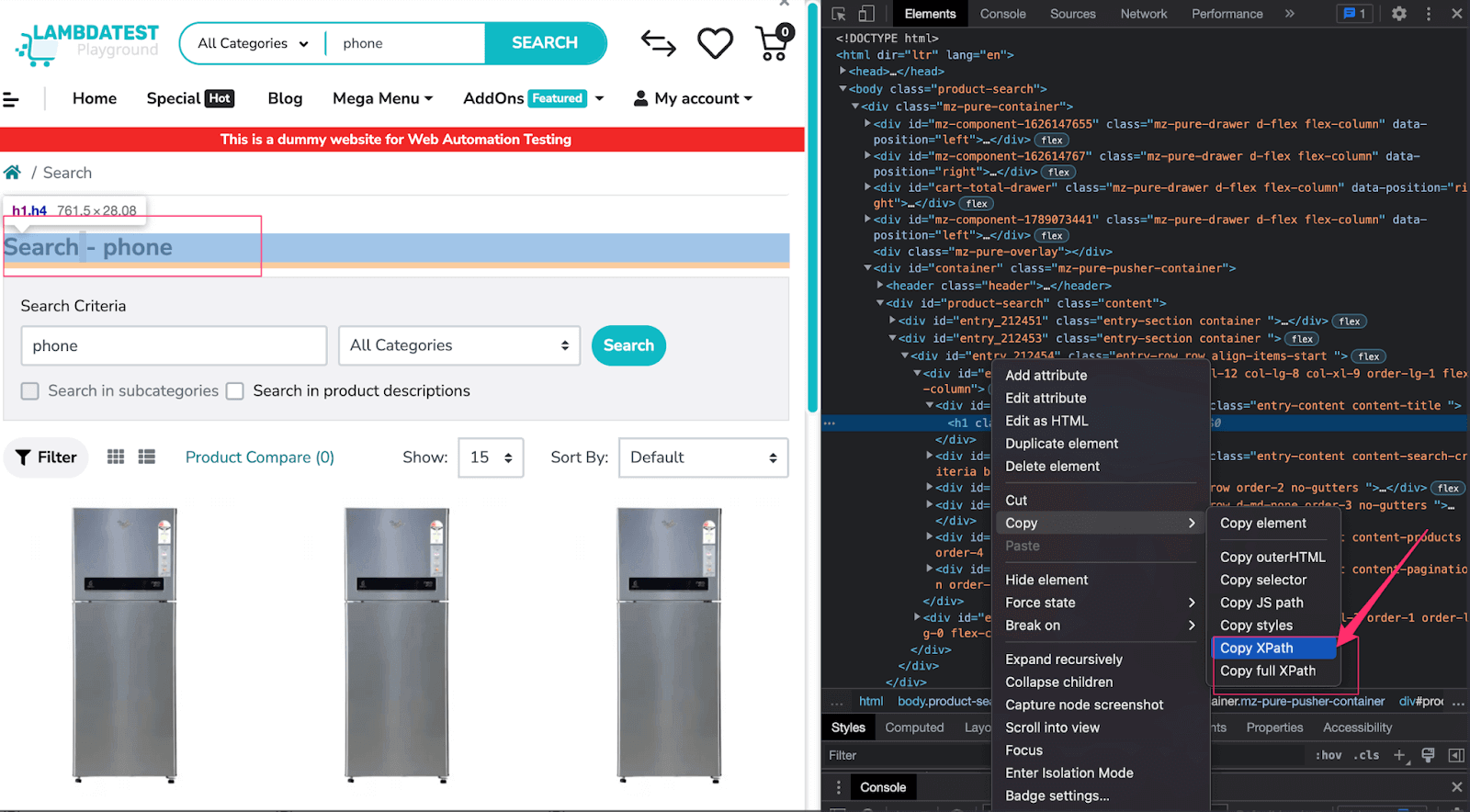
Task: Click the teal Search button
Action: (628, 345)
